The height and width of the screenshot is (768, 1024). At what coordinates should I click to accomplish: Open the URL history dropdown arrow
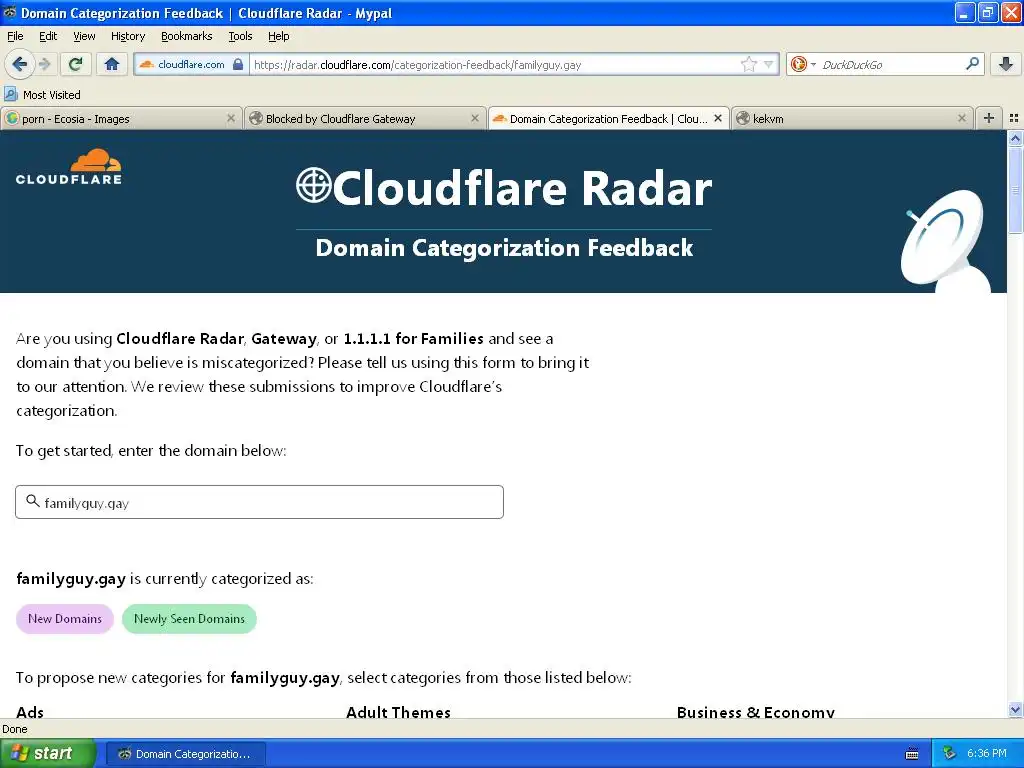[769, 64]
